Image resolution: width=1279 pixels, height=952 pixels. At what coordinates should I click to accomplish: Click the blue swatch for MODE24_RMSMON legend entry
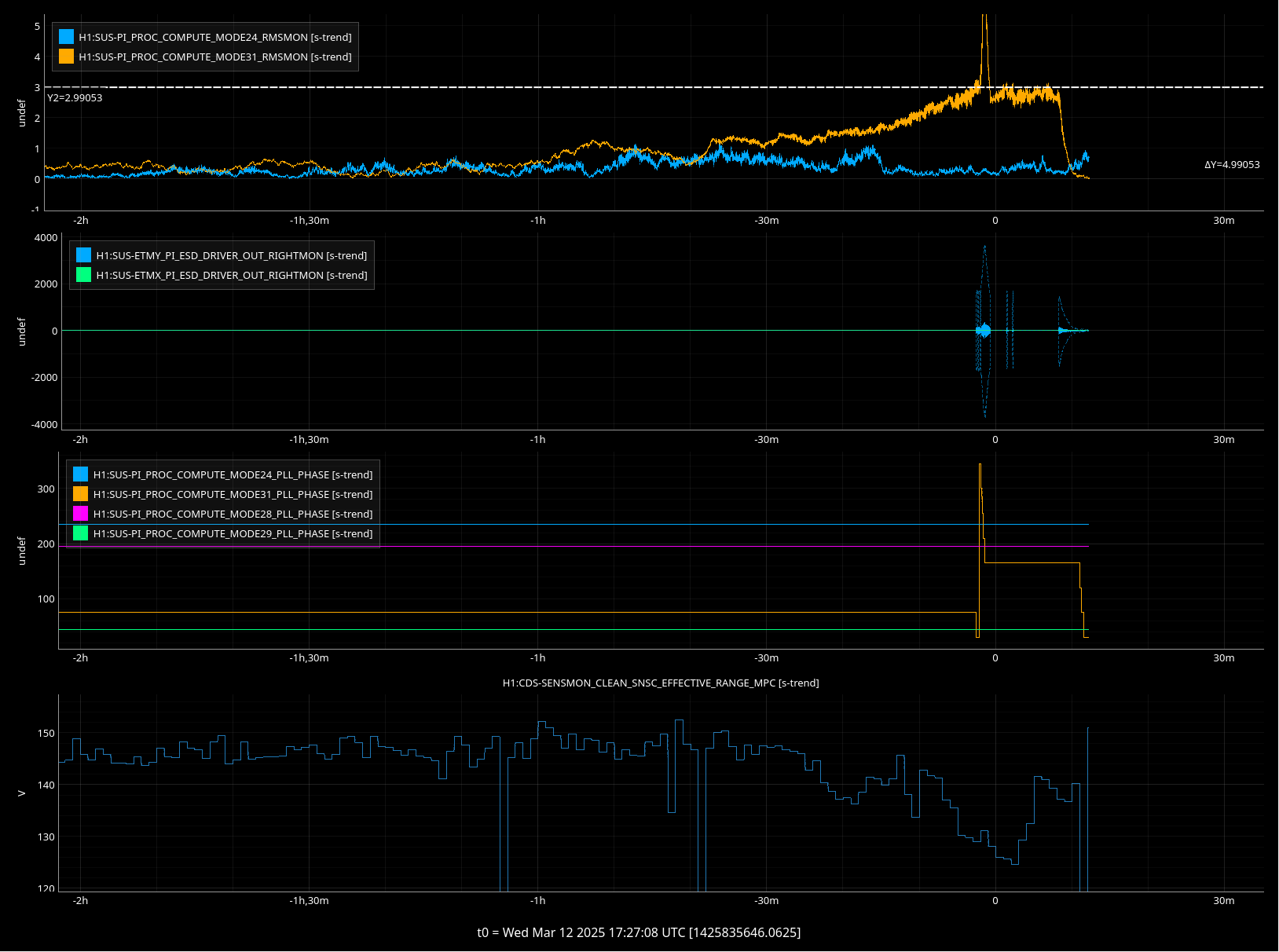67,37
